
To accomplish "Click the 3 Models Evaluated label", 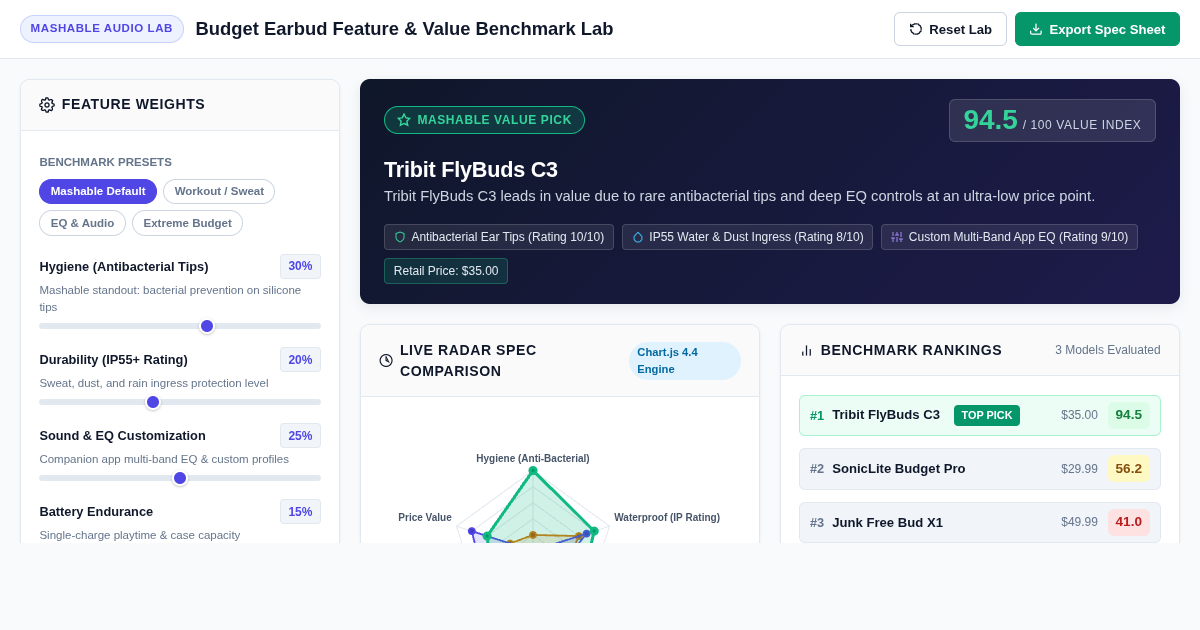I will (x=1108, y=350).
